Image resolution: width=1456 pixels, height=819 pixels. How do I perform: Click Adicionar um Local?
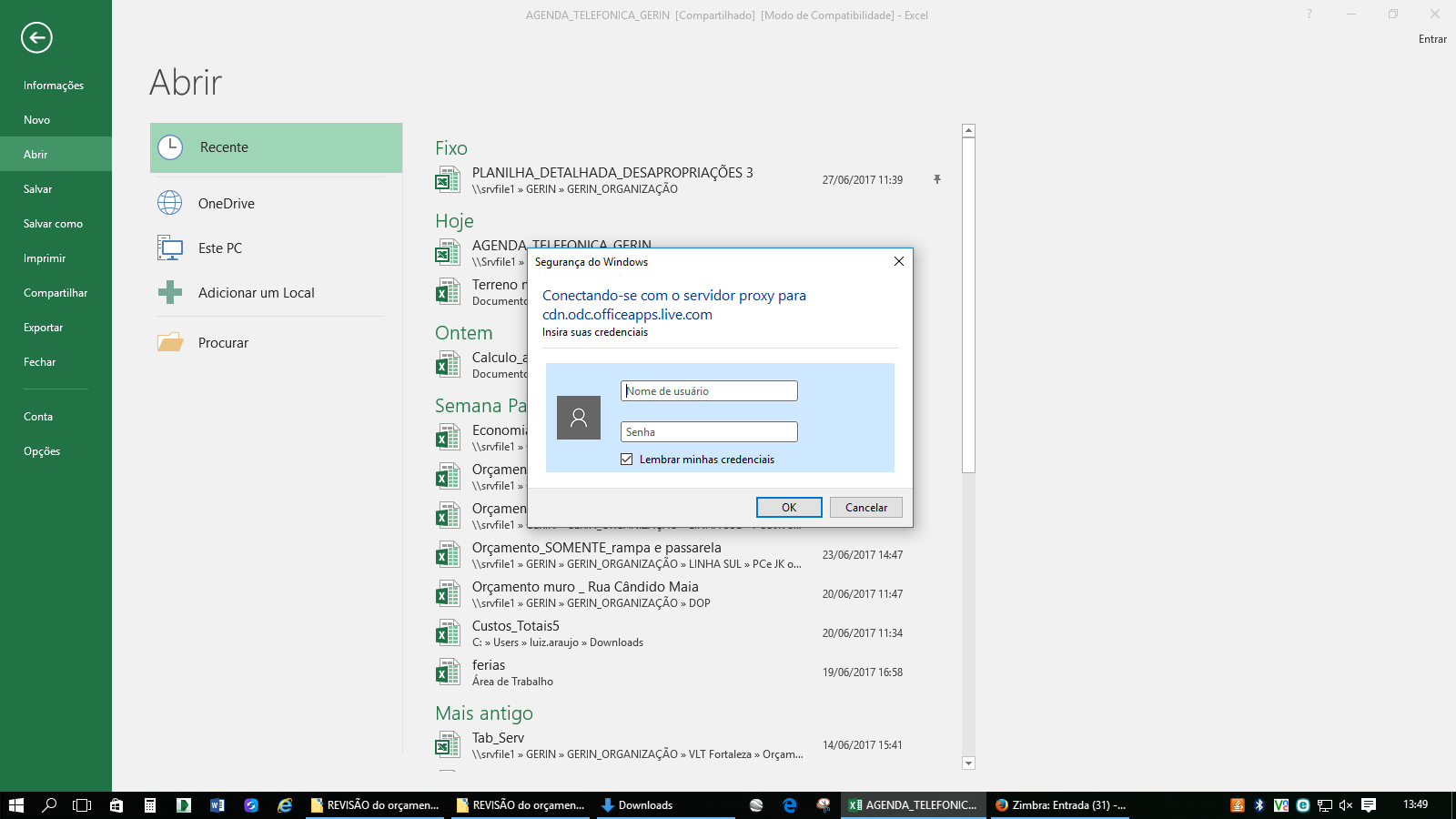276,292
